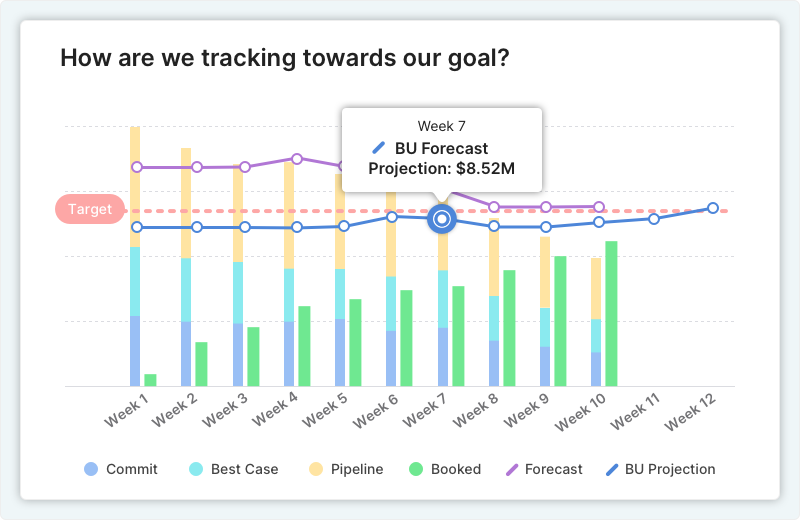The width and height of the screenshot is (800, 520).
Task: Click the Week 4 Forecast line point
Action: 297,159
